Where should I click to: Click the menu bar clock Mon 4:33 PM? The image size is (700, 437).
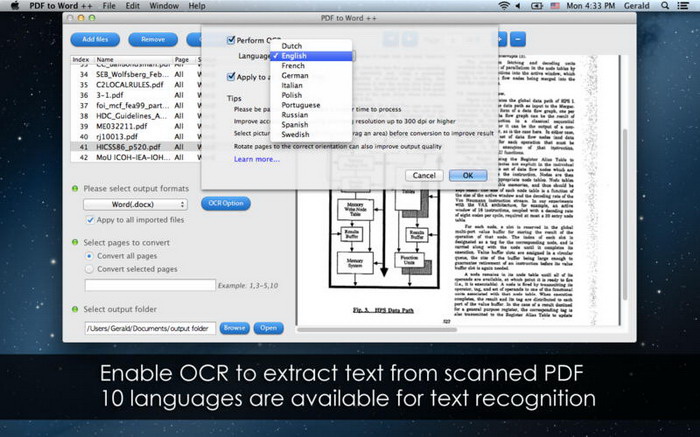tap(591, 6)
